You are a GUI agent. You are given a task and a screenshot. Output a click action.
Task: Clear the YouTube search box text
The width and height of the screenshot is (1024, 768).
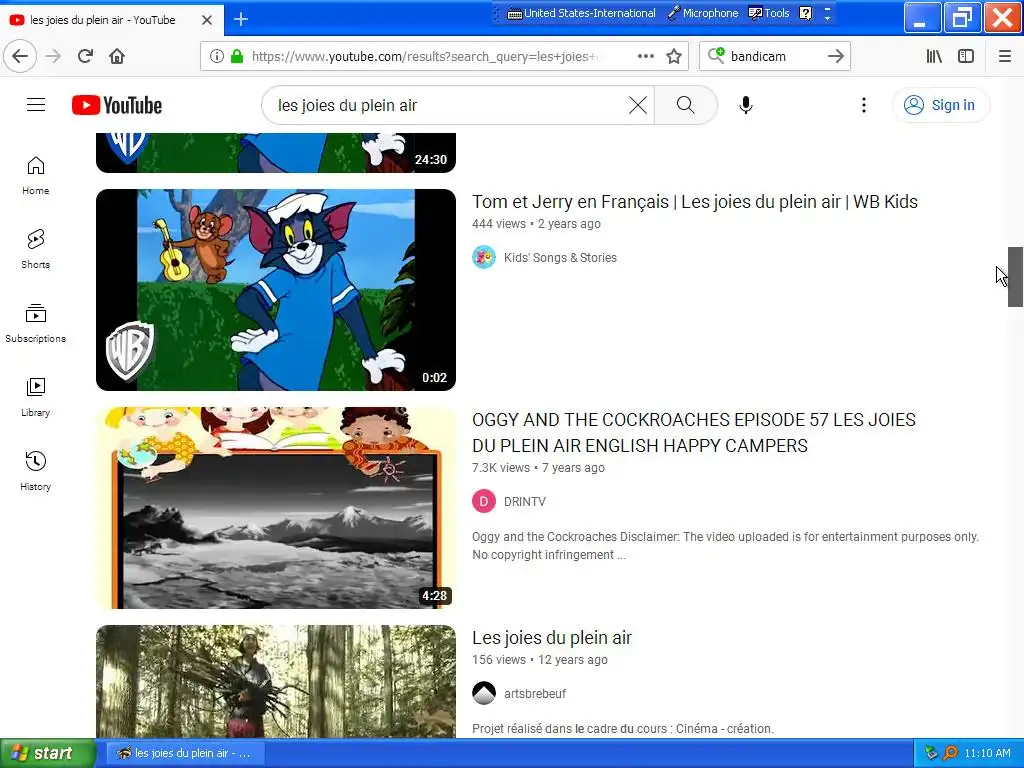(x=637, y=105)
